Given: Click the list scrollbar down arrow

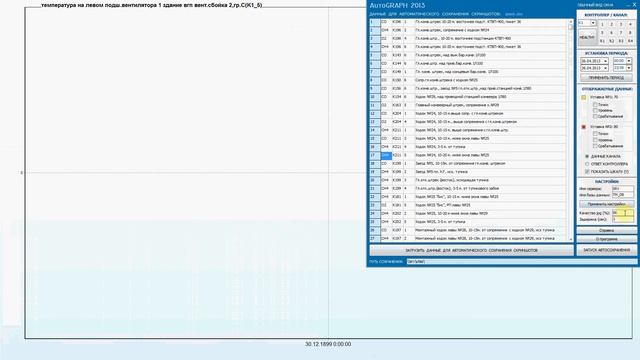Looking at the screenshot, I should (x=571, y=239).
